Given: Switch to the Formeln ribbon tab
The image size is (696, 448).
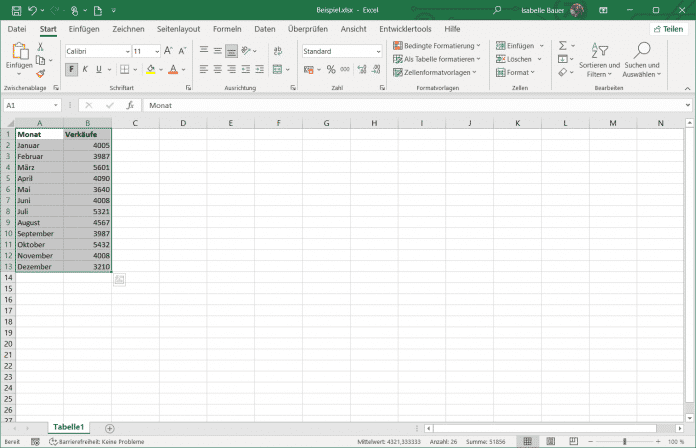Looking at the screenshot, I should pos(227,29).
